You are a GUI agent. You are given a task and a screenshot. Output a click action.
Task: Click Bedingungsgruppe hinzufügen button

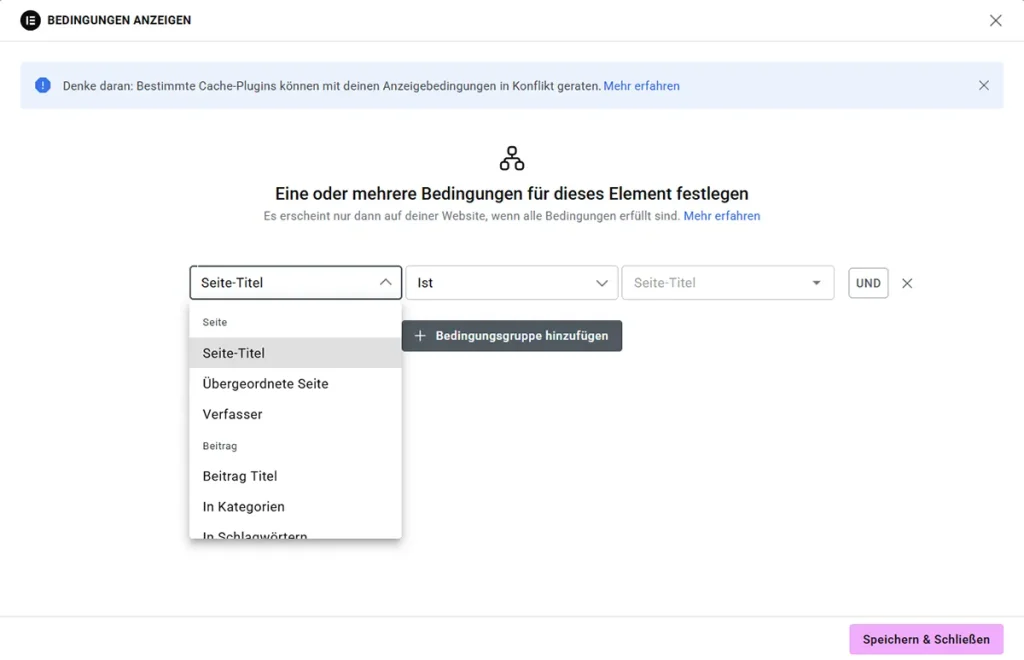512,336
